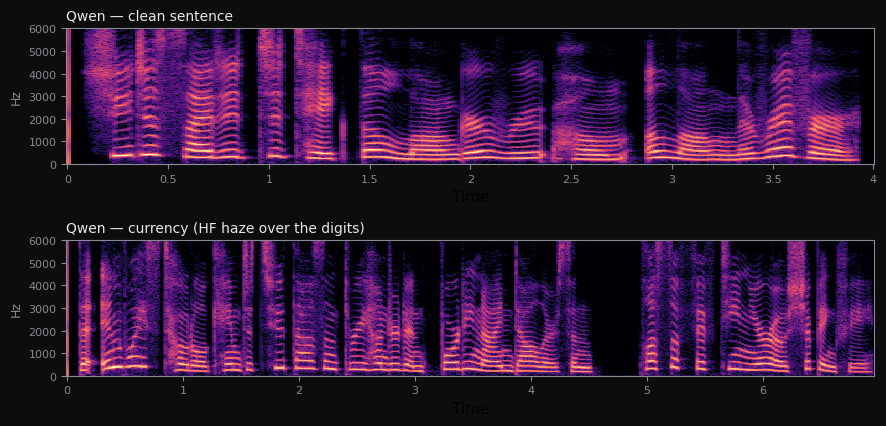Click the 1 tick on the currency time axis
This screenshot has height=426, width=886.
pyautogui.click(x=183, y=391)
